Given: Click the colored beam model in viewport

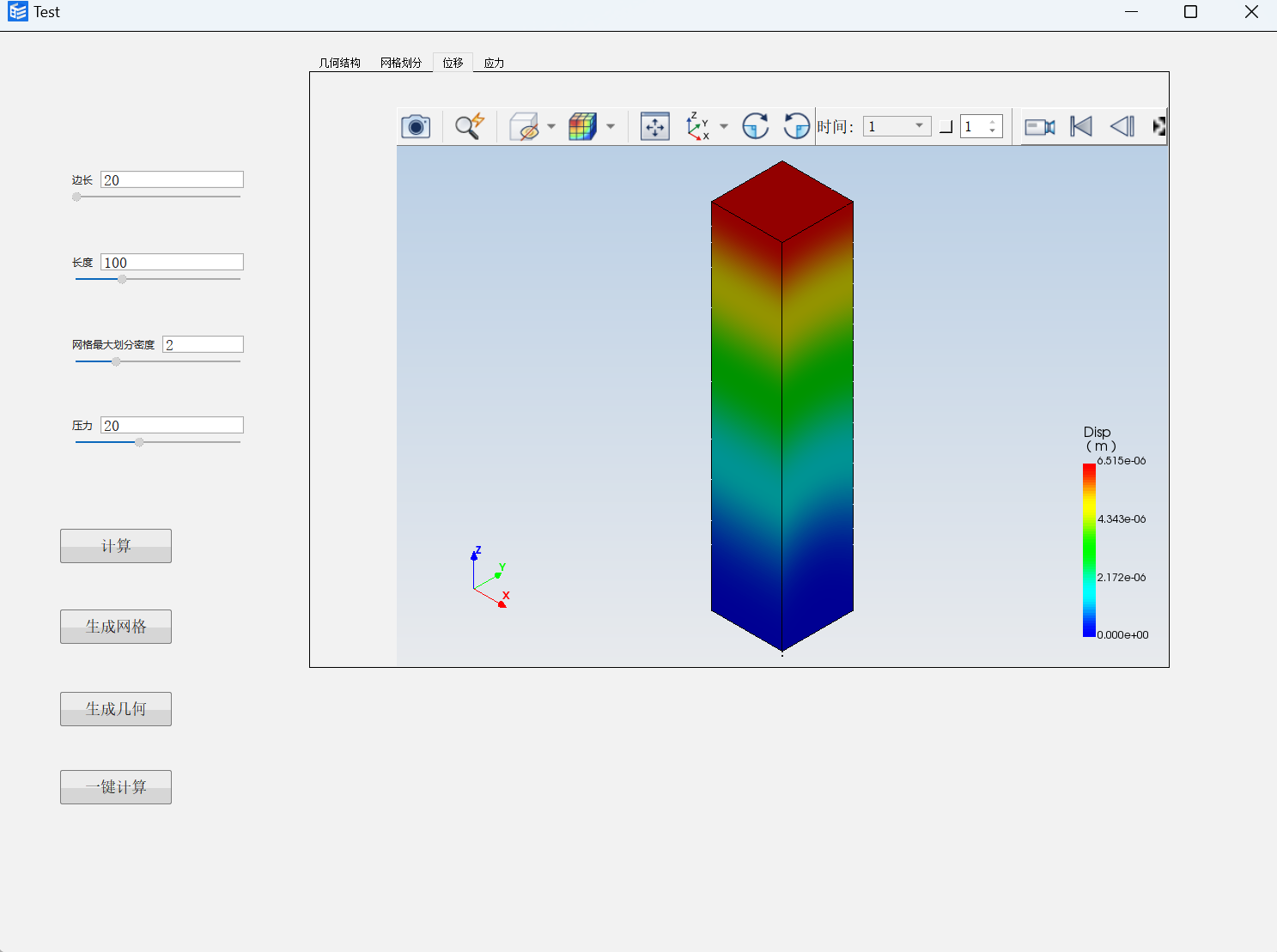Looking at the screenshot, I should 782,406.
